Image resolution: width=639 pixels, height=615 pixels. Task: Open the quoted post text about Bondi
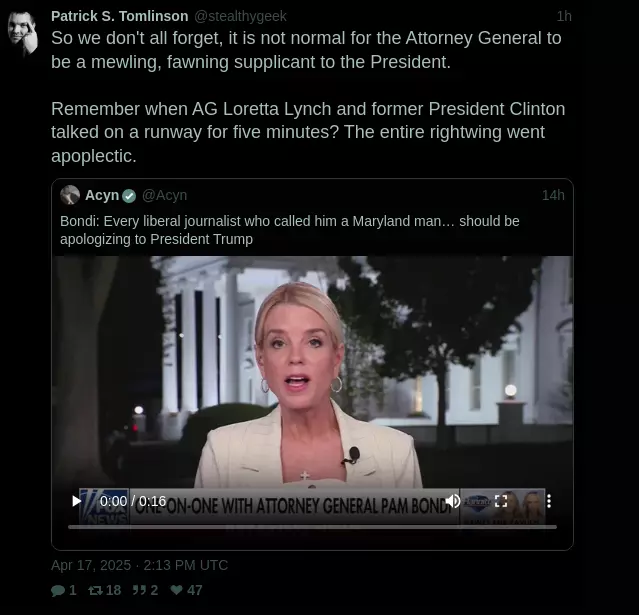coord(290,230)
